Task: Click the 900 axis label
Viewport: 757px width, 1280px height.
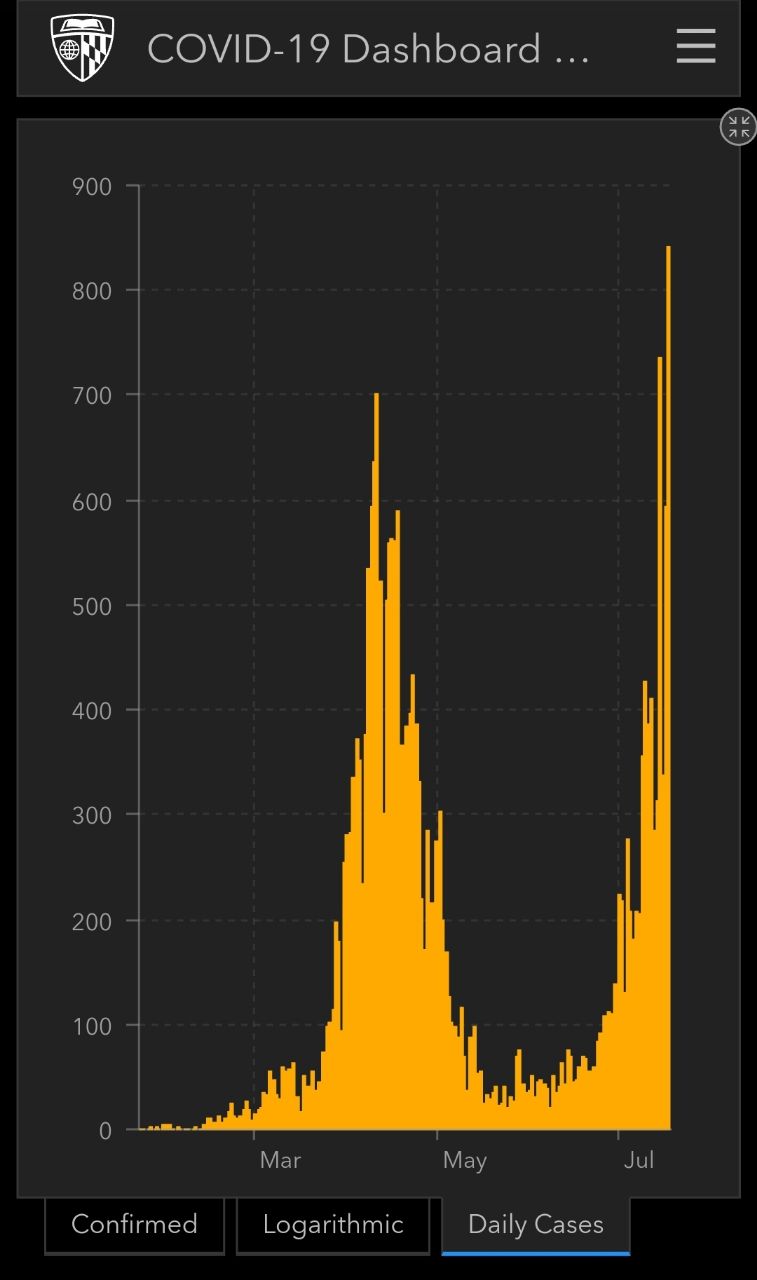Action: tap(92, 186)
